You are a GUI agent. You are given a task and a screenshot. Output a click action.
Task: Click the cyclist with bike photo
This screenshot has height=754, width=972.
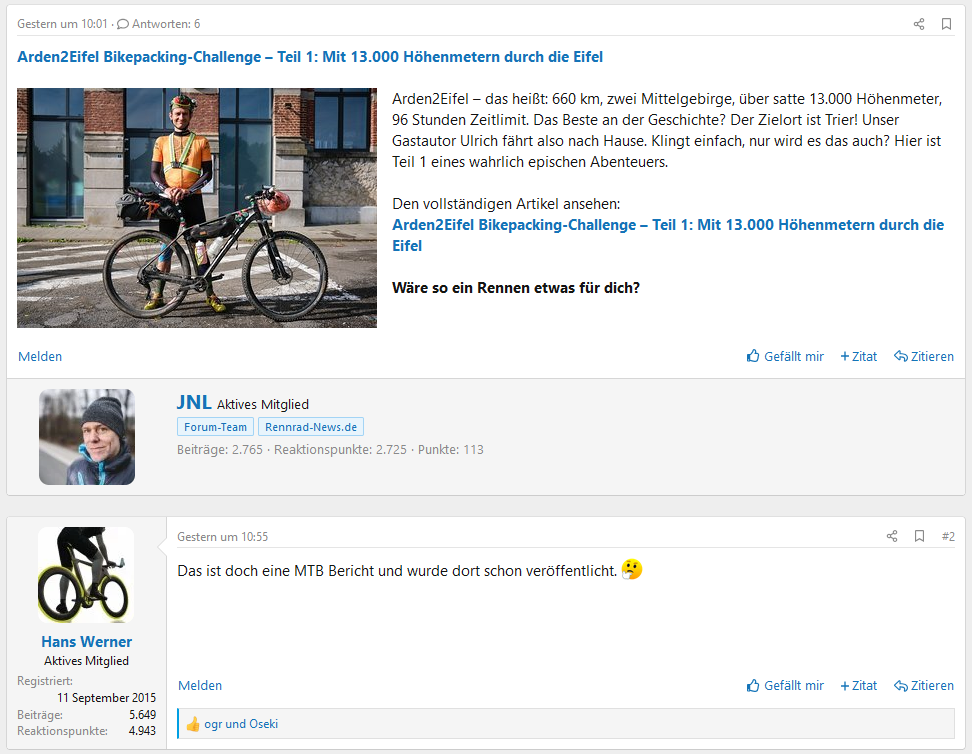[x=197, y=208]
